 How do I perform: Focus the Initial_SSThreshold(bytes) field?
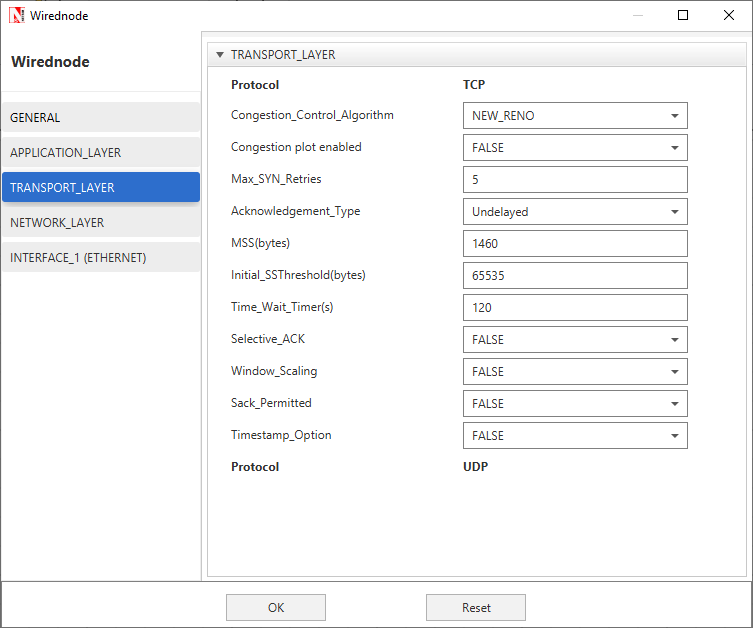tap(575, 276)
